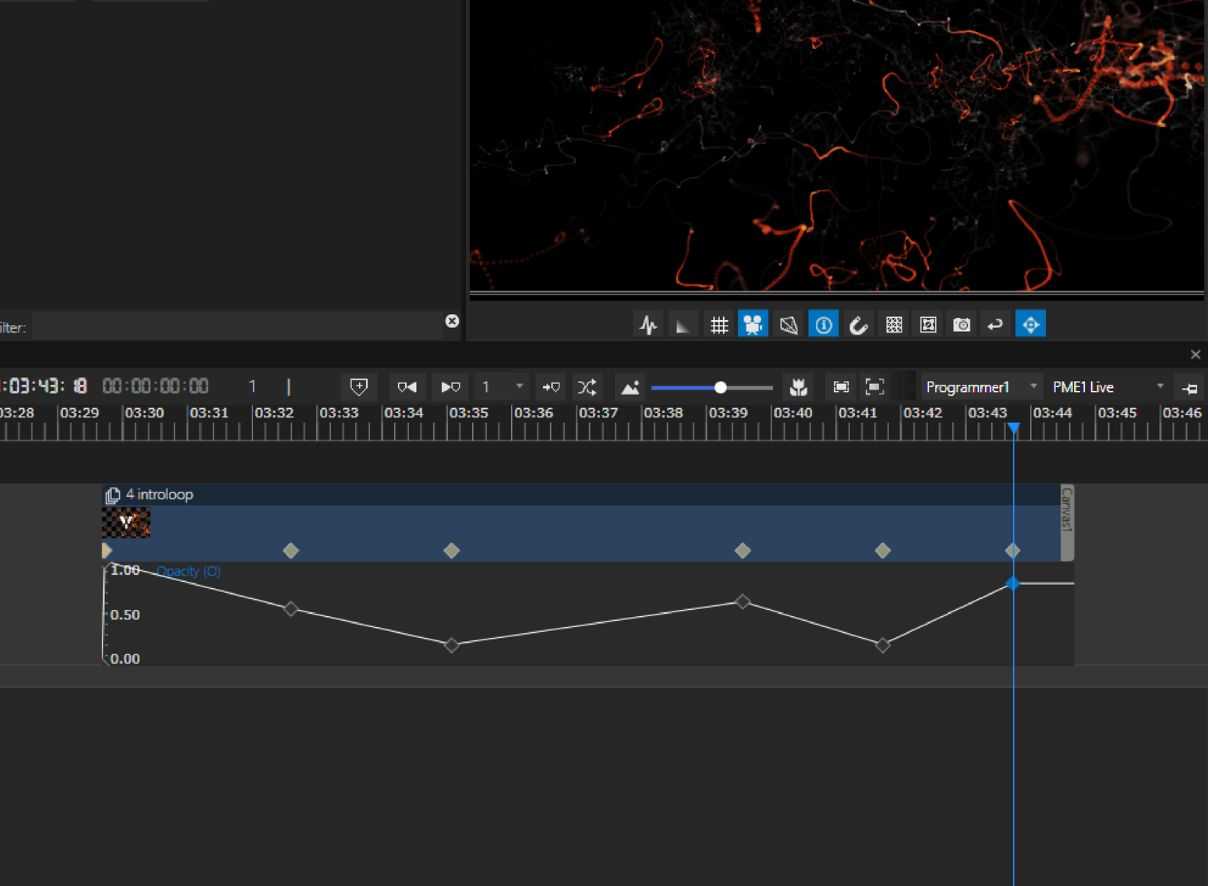The width and height of the screenshot is (1208, 886).
Task: Disable the highlighted video camera view toggle
Action: tap(753, 325)
